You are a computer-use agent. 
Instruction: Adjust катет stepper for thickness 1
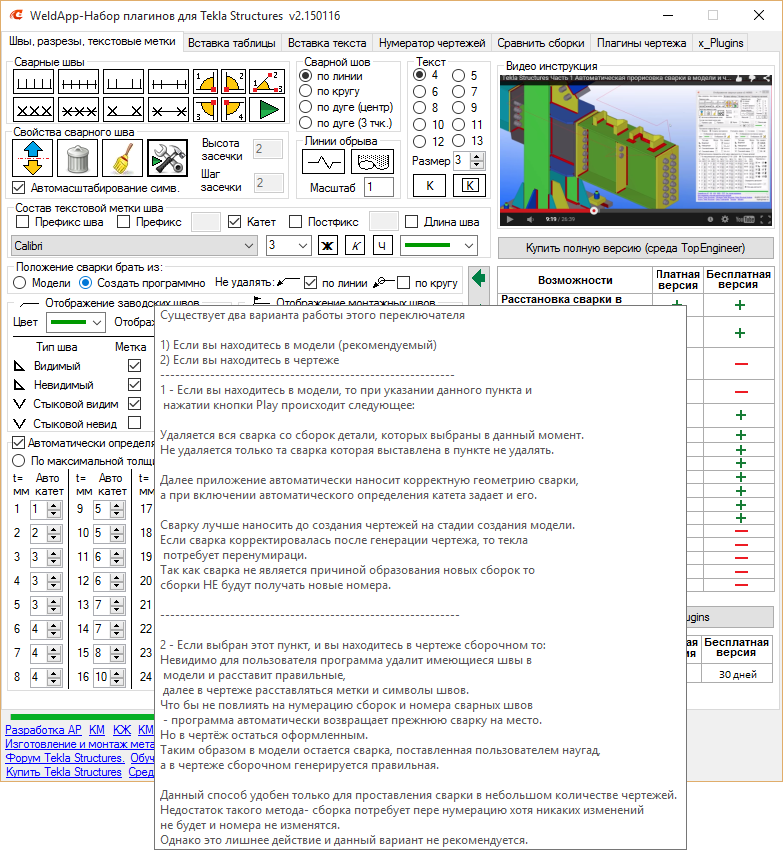(x=53, y=510)
